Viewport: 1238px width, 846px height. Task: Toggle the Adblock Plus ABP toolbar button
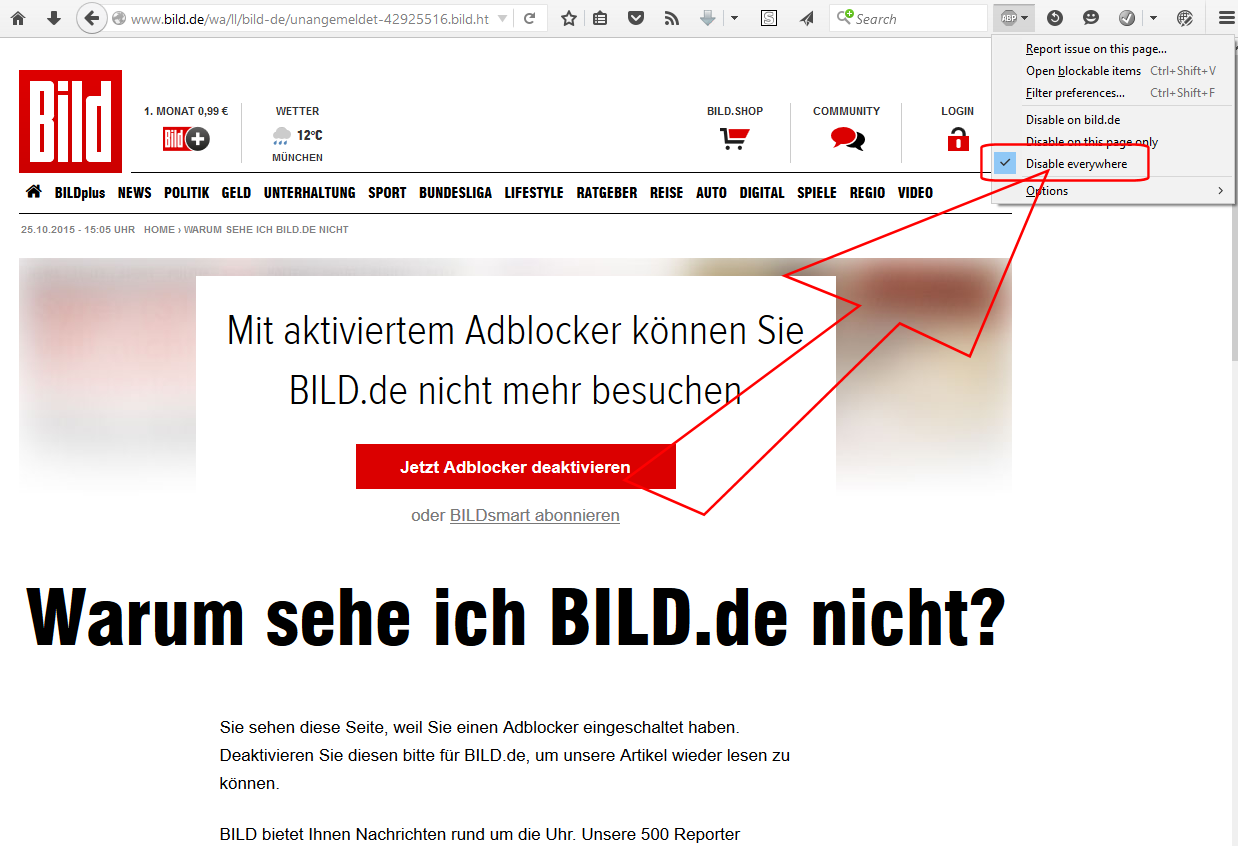coord(1015,18)
